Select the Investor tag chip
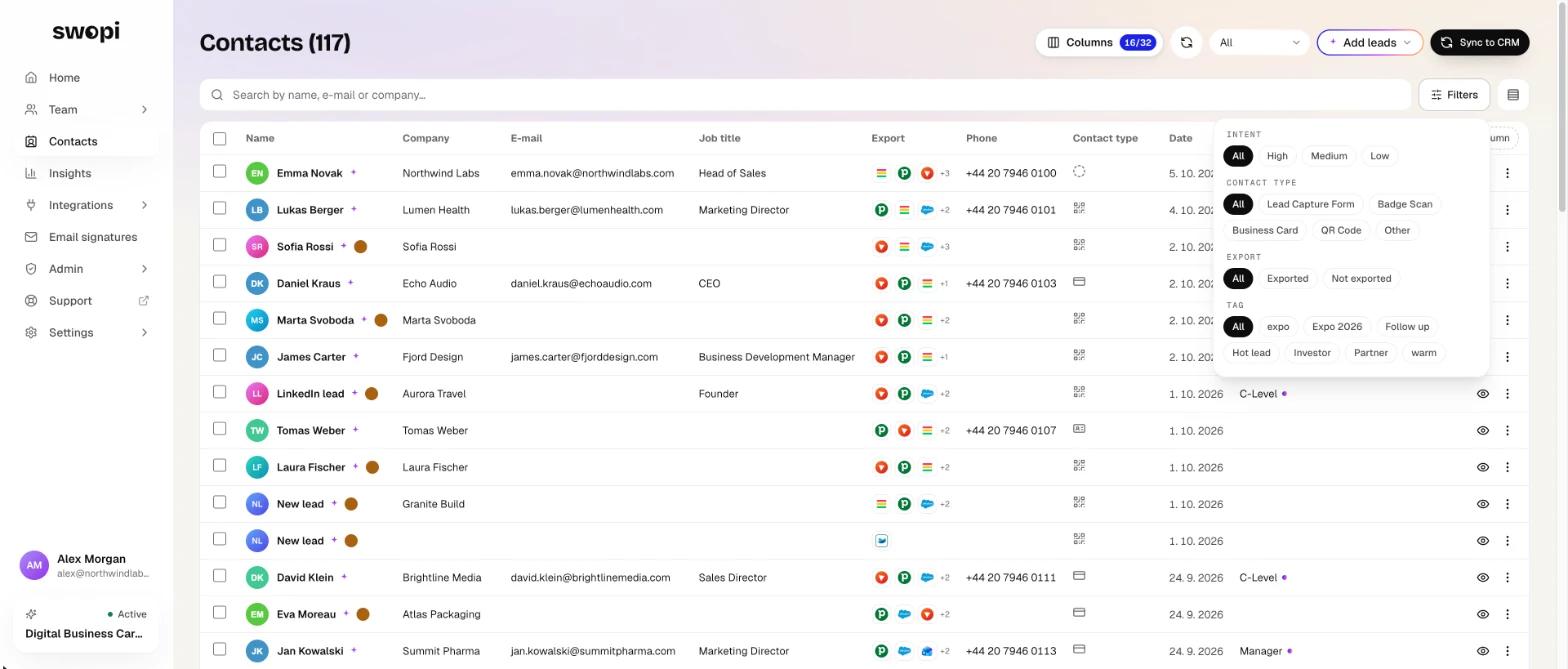The width and height of the screenshot is (1568, 669). (x=1312, y=353)
